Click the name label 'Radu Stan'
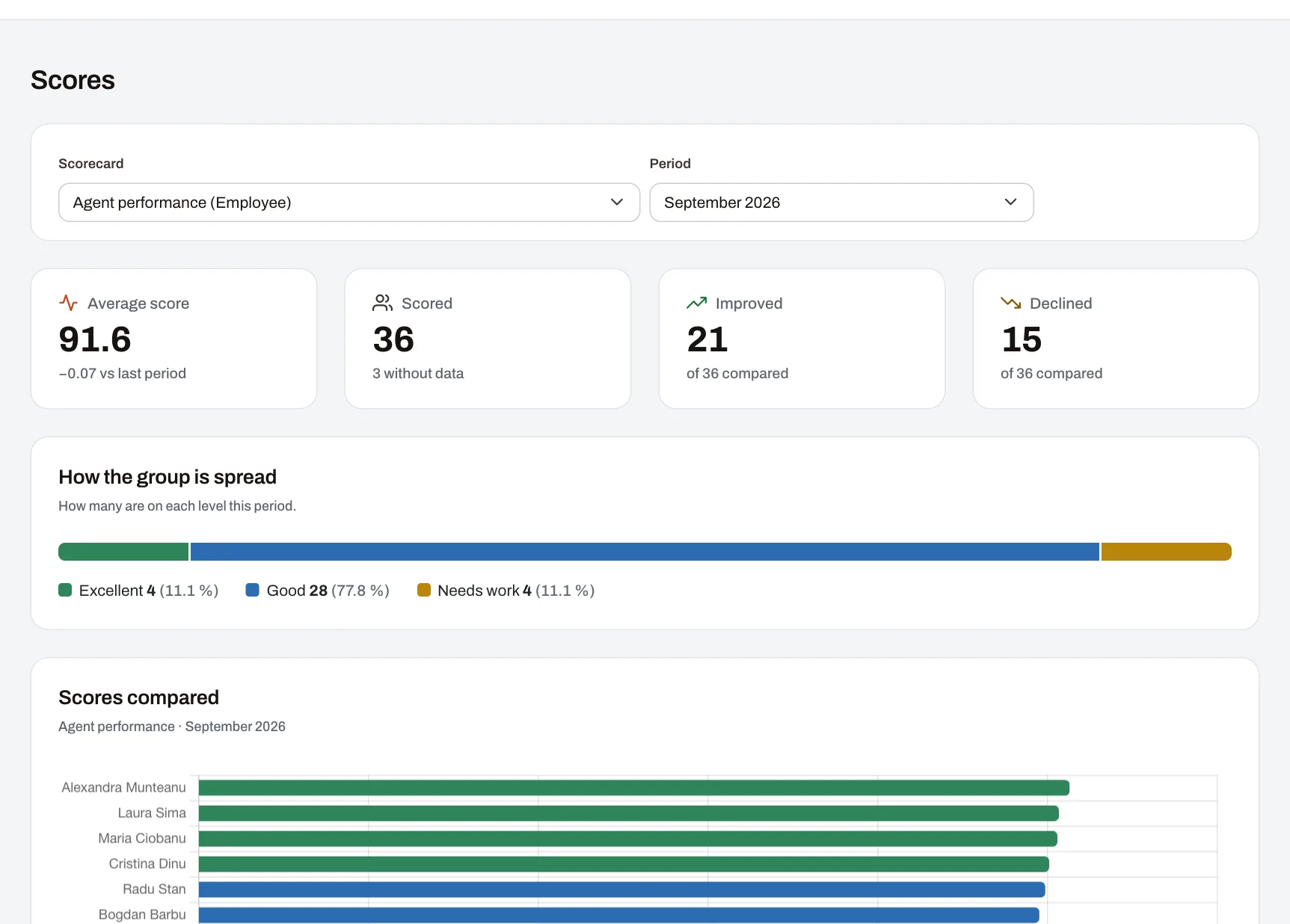The image size is (1290, 924). coord(154,889)
